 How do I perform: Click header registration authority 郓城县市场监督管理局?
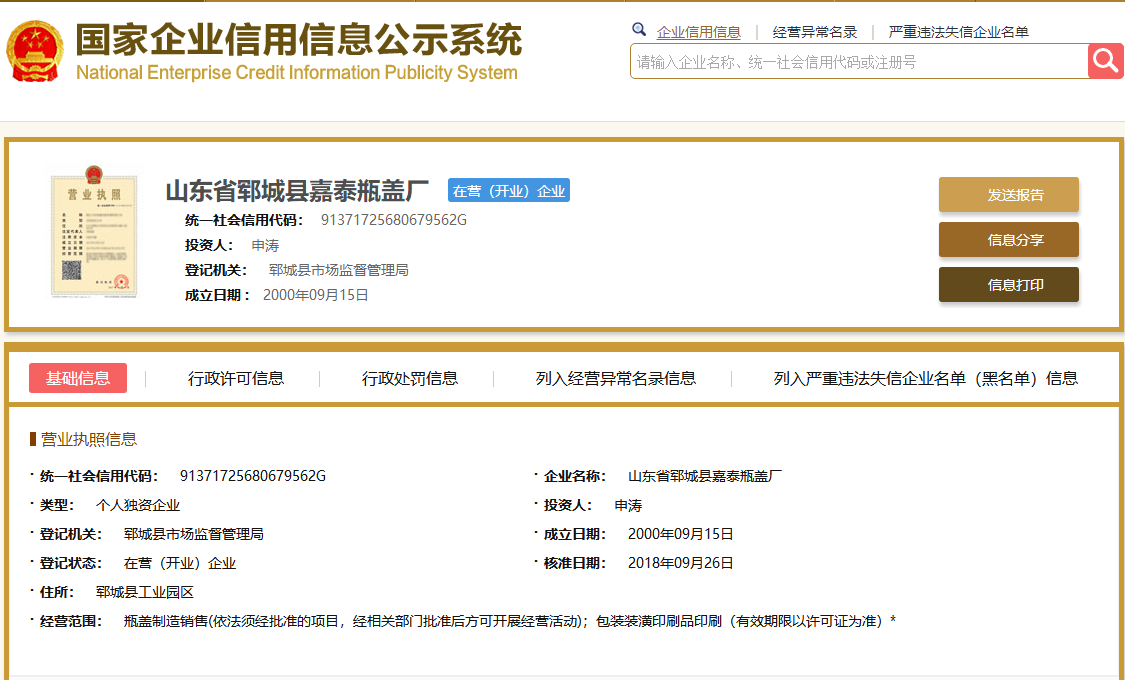[x=339, y=270]
